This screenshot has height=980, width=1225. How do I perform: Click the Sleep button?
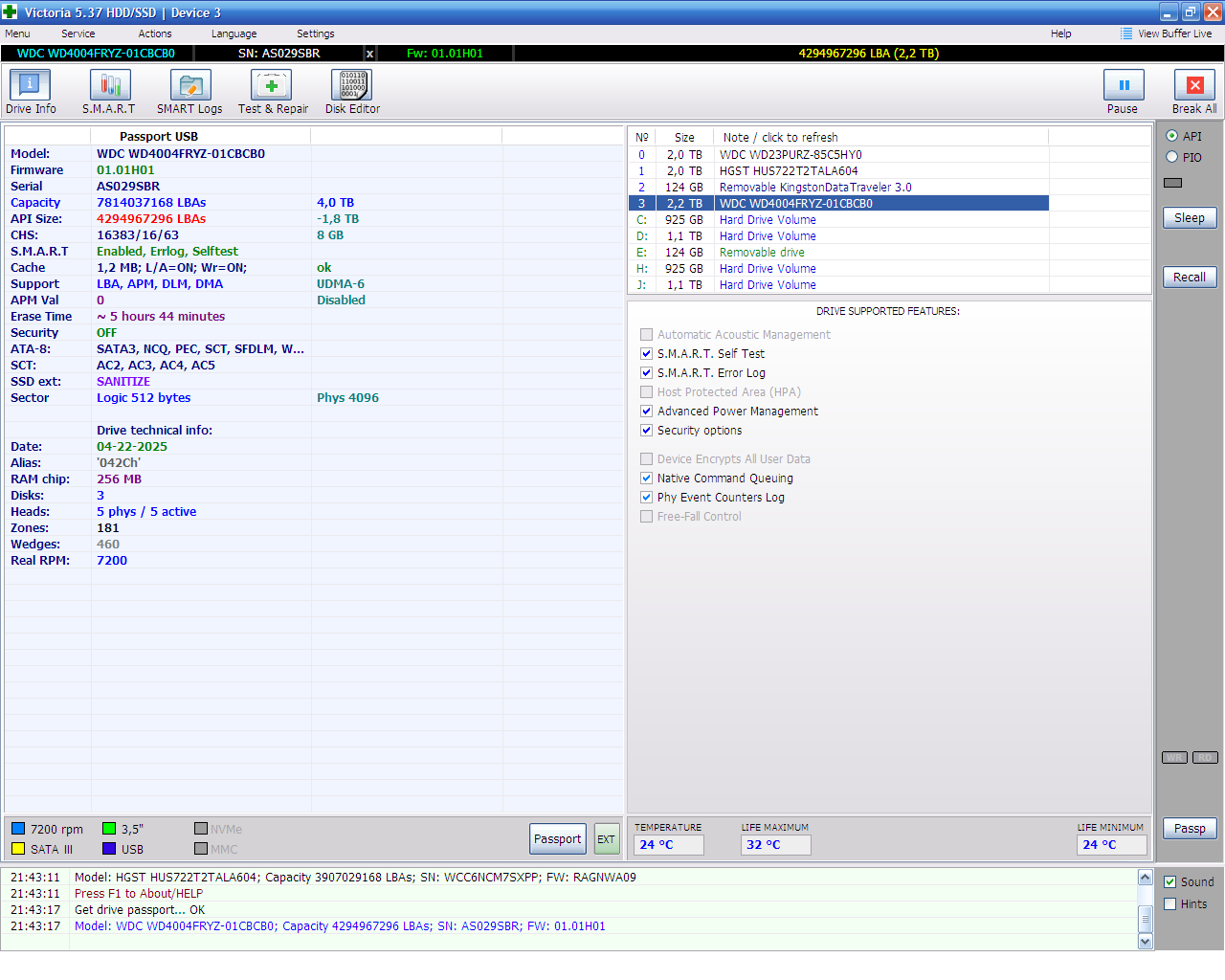tap(1190, 218)
